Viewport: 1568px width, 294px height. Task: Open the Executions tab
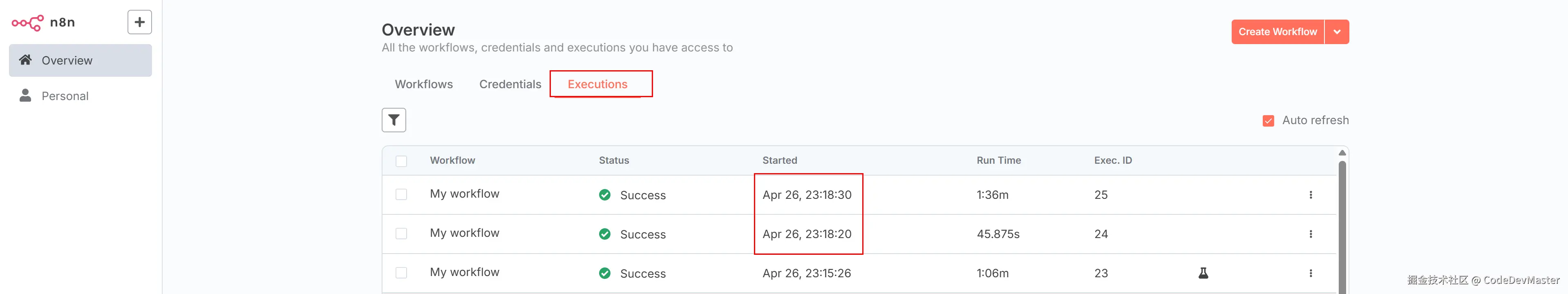pyautogui.click(x=597, y=84)
